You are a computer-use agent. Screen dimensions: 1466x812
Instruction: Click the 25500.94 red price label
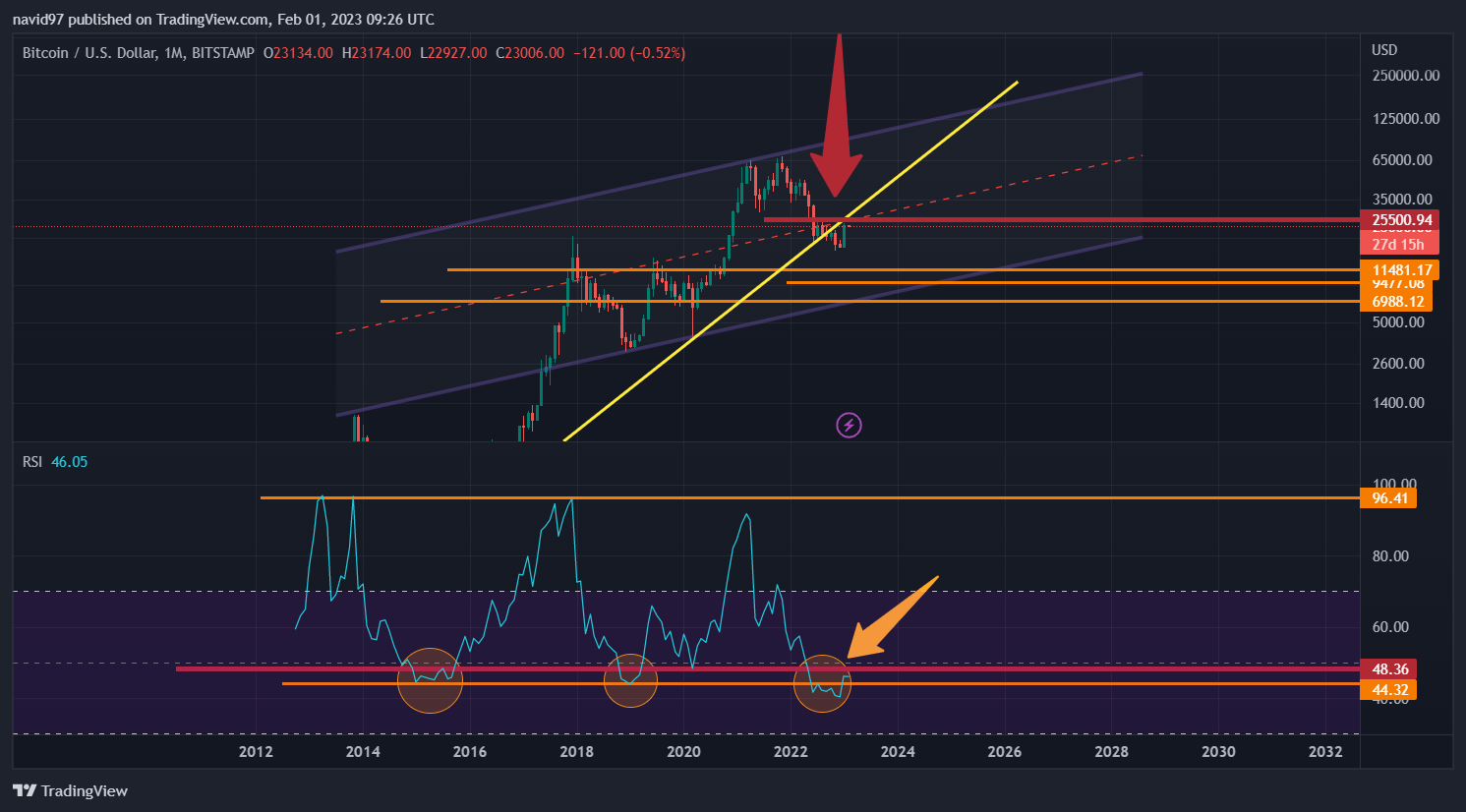1401,220
